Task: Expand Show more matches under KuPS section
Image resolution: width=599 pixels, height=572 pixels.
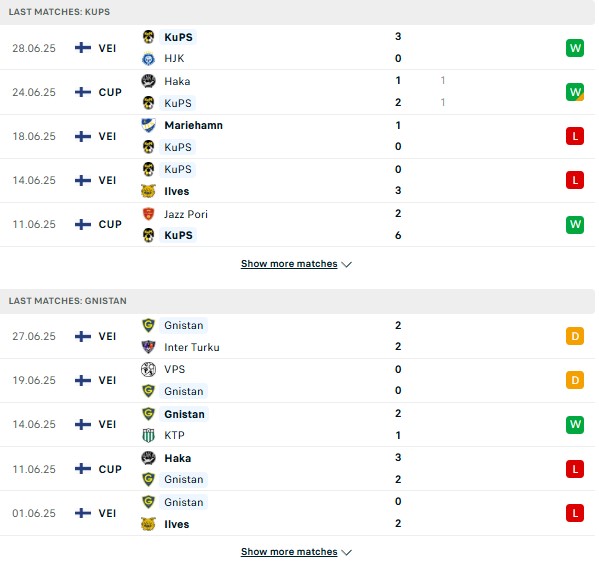Action: click(x=289, y=264)
